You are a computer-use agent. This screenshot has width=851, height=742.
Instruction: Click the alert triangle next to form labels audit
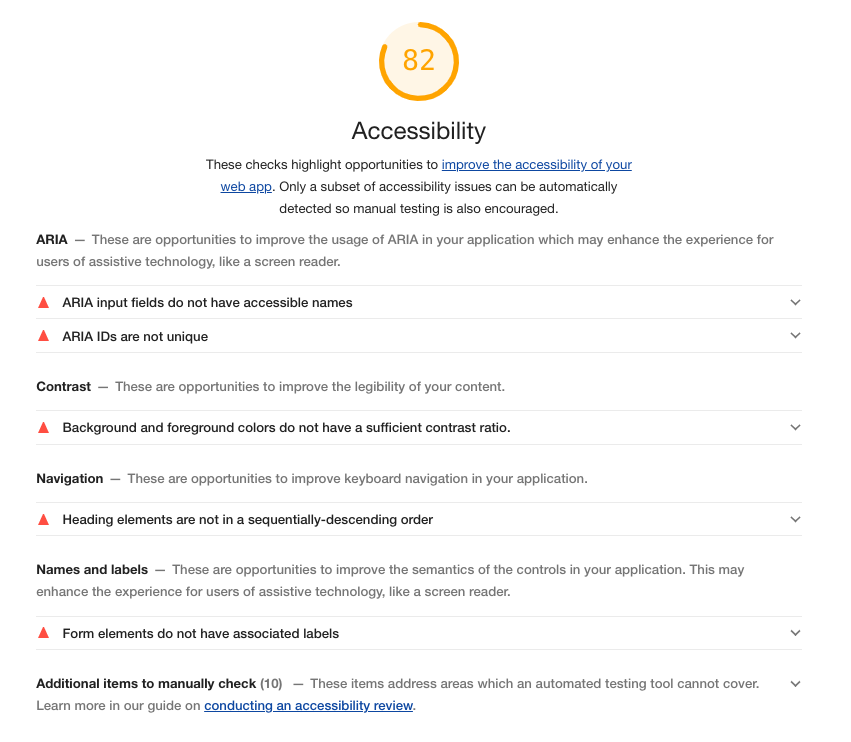coord(43,633)
